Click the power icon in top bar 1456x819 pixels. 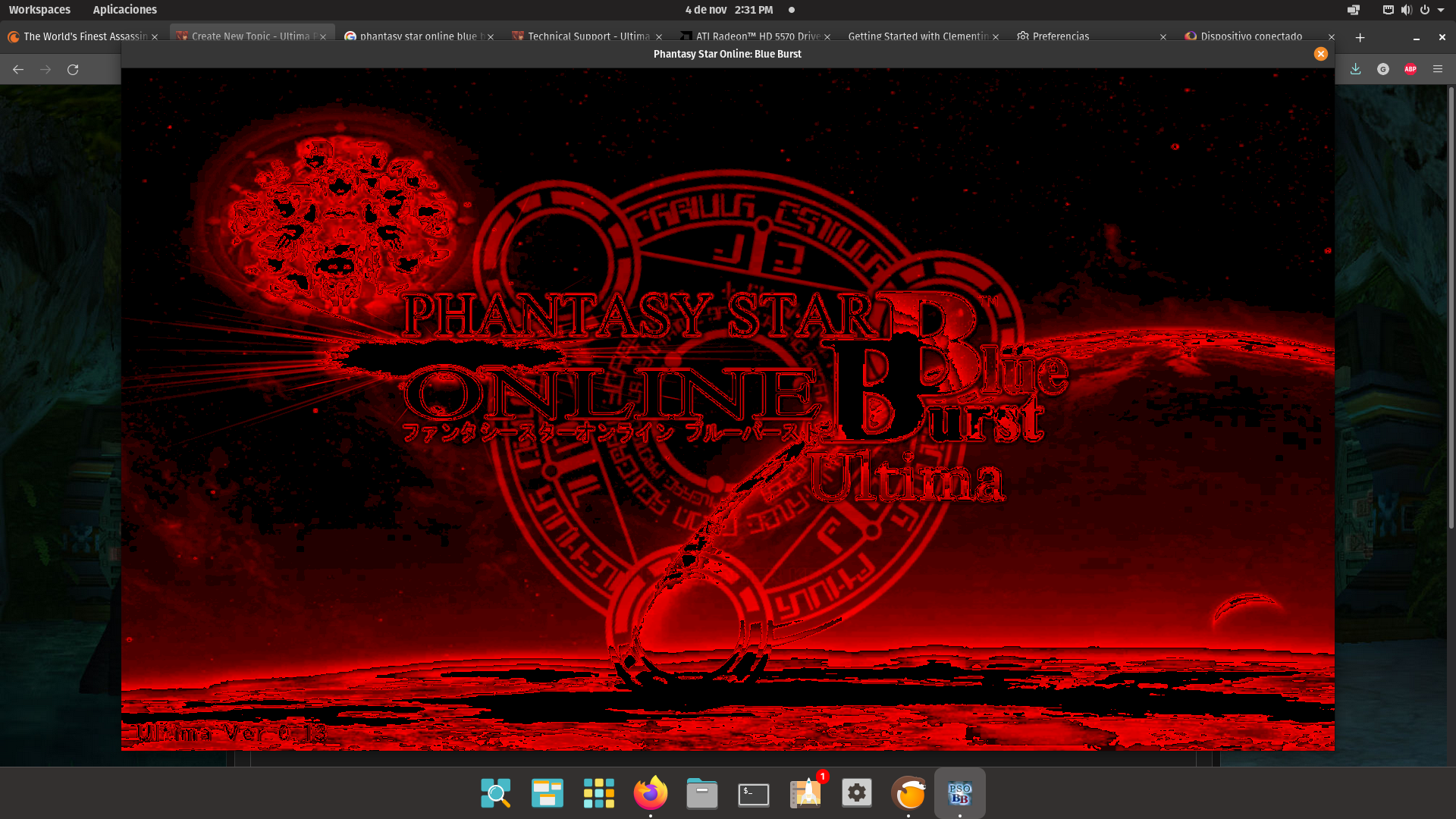(x=1425, y=10)
